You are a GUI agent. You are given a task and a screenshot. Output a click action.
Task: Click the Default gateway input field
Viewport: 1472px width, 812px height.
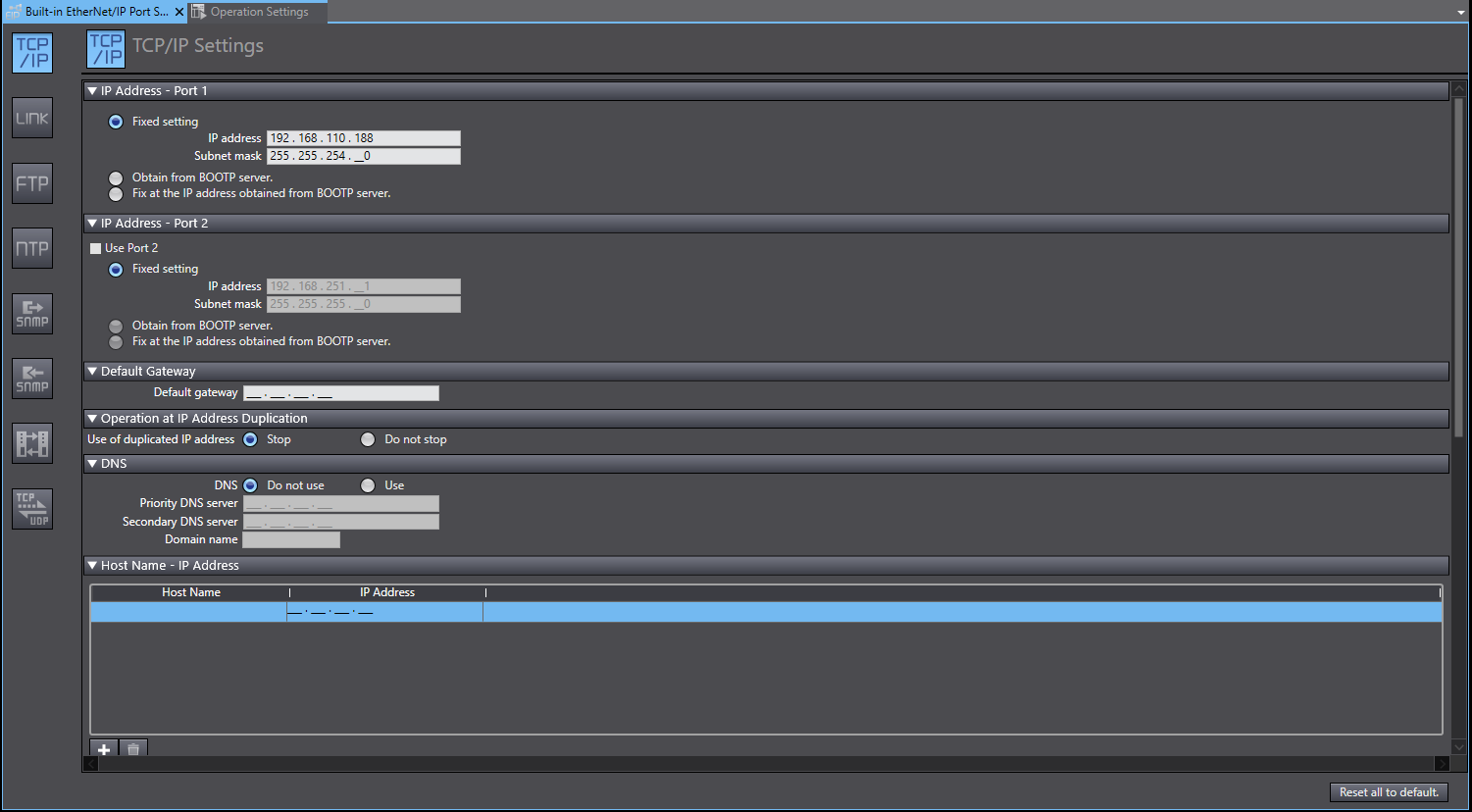(340, 392)
